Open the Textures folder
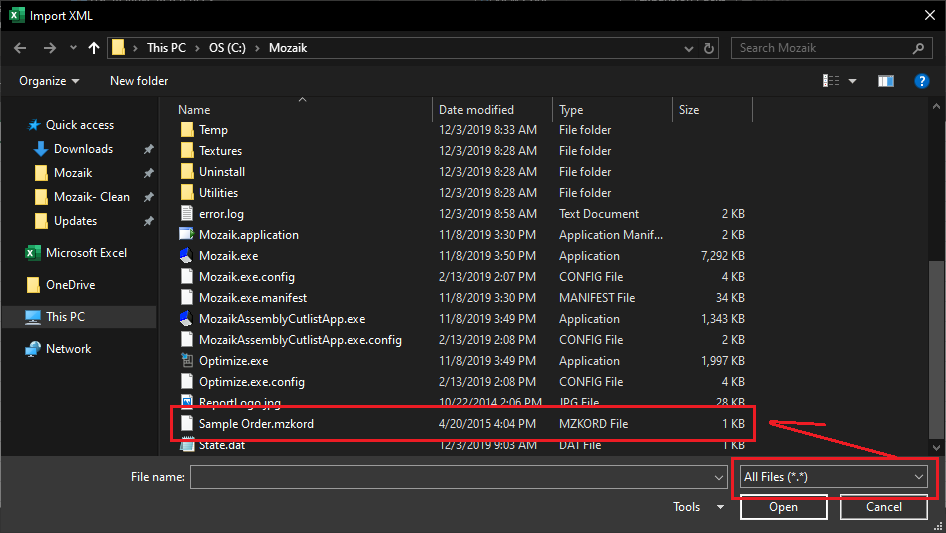This screenshot has width=946, height=533. [220, 151]
